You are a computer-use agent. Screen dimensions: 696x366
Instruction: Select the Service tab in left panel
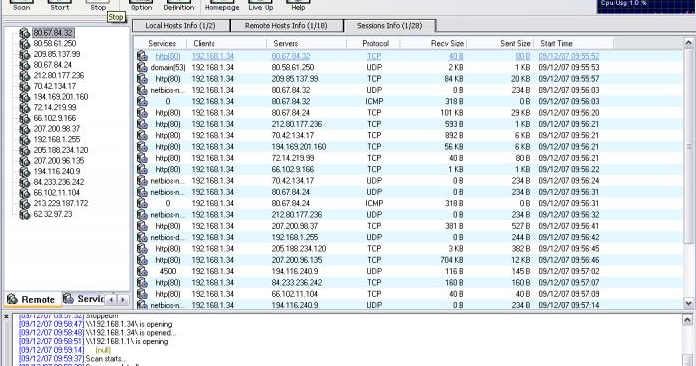(x=83, y=299)
